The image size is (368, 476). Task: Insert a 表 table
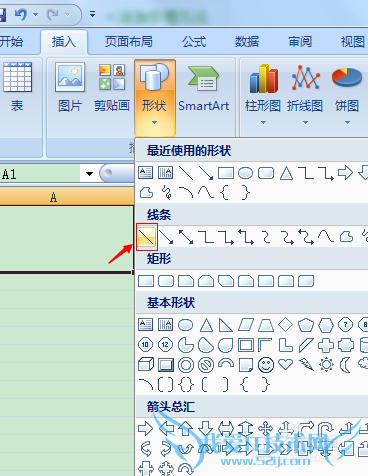tap(17, 88)
